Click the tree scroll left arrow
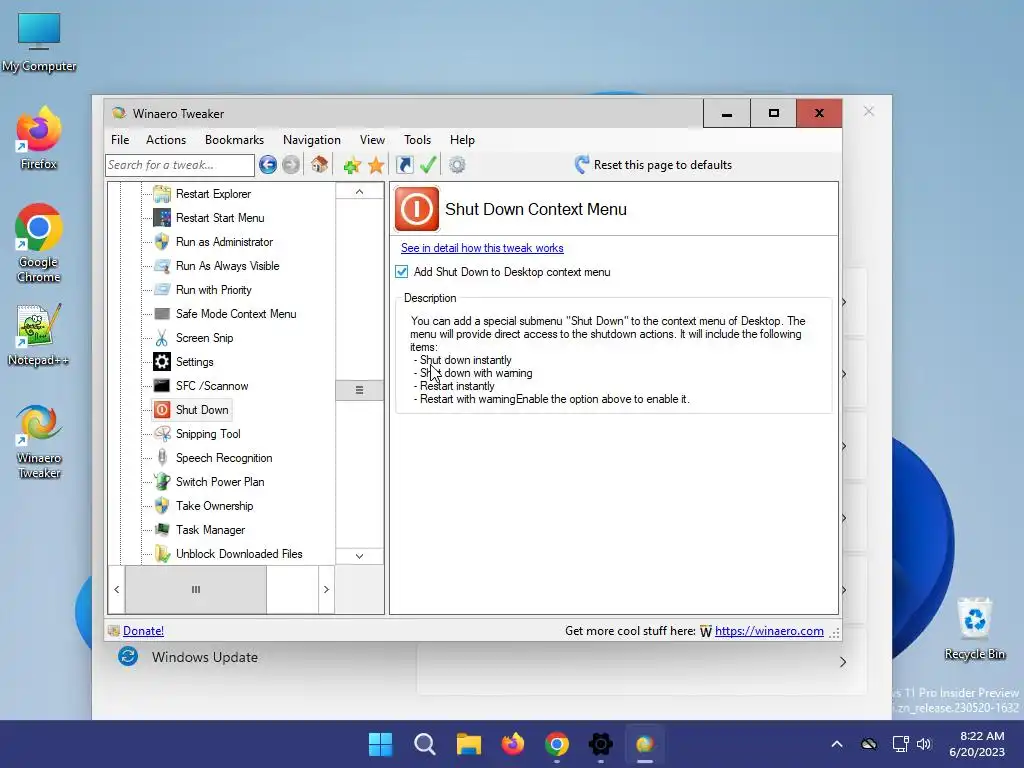Image resolution: width=1024 pixels, height=768 pixels. (x=116, y=589)
